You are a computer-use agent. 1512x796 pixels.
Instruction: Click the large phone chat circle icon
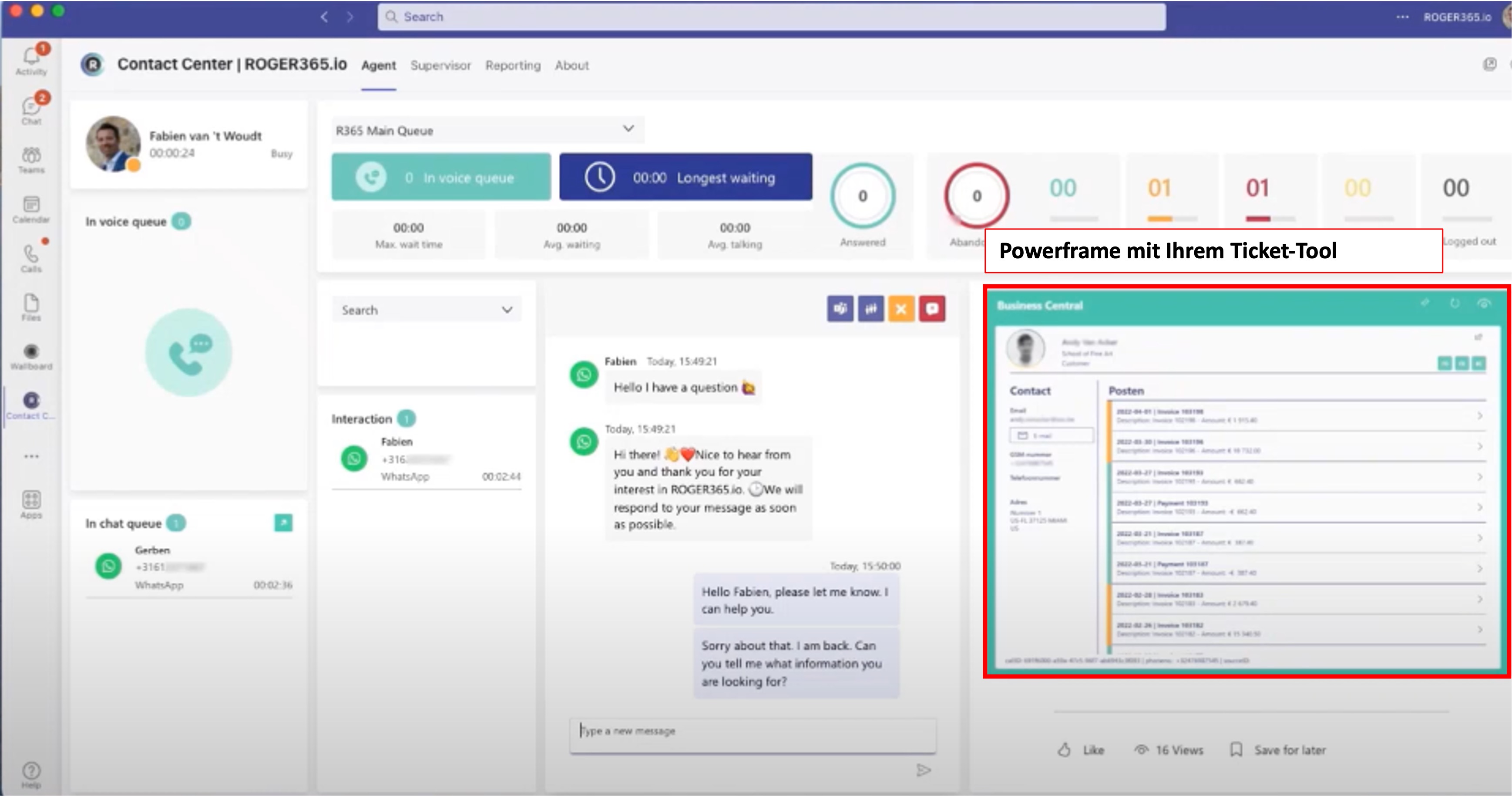pyautogui.click(x=188, y=352)
